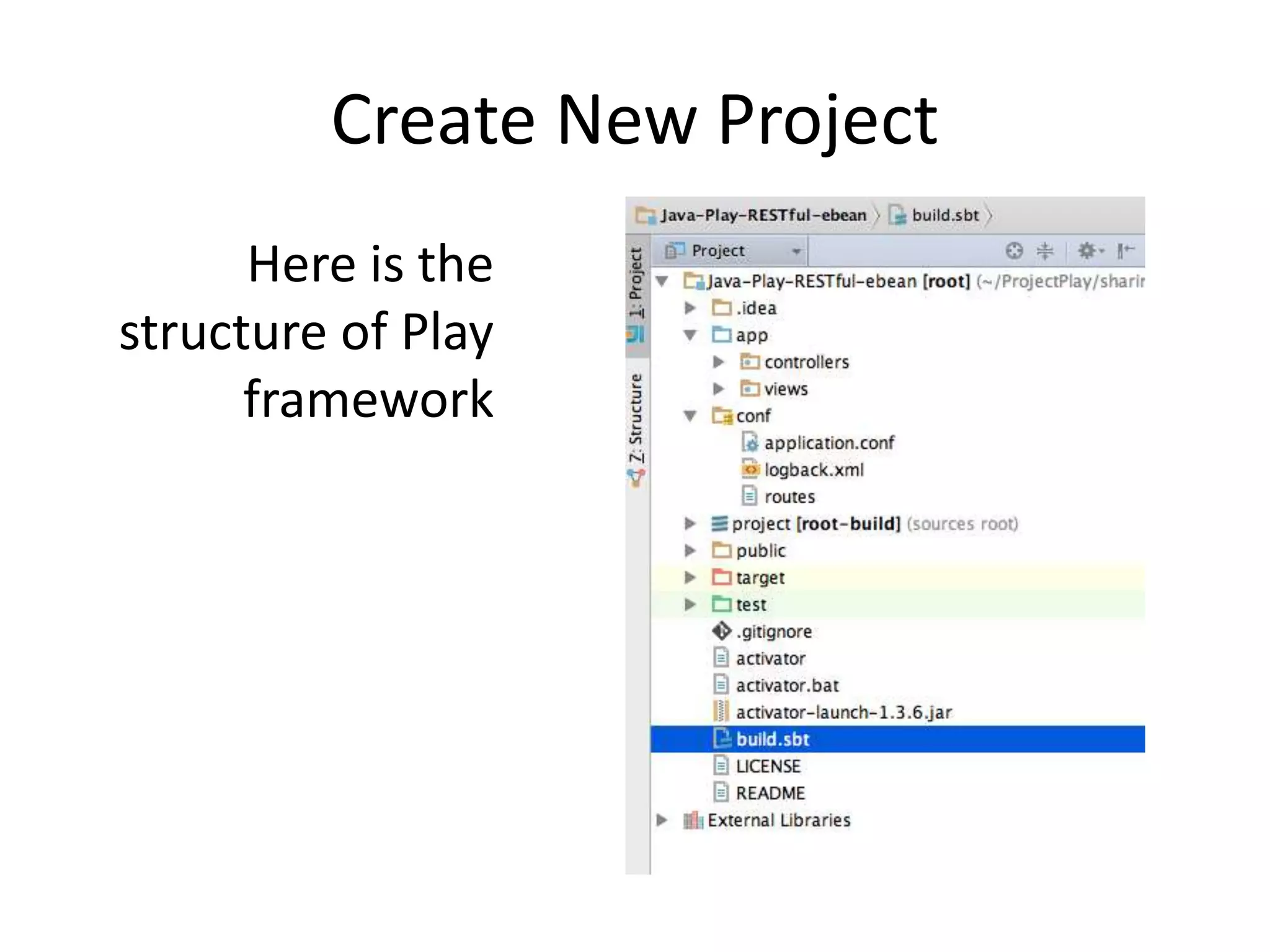The height and width of the screenshot is (952, 1270).
Task: Click the scroll-from-source target icon
Action: tap(1014, 251)
